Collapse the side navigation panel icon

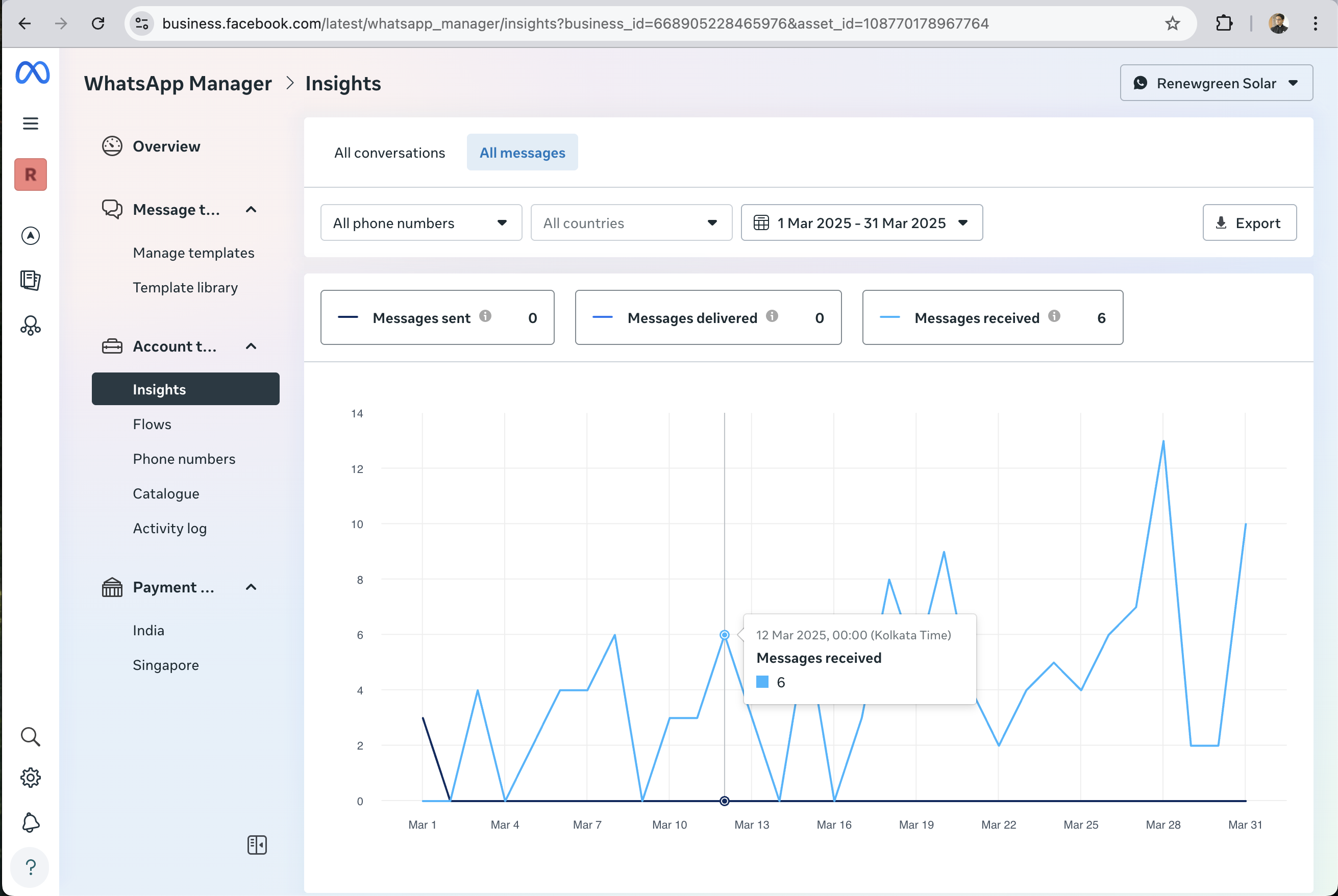[x=257, y=844]
